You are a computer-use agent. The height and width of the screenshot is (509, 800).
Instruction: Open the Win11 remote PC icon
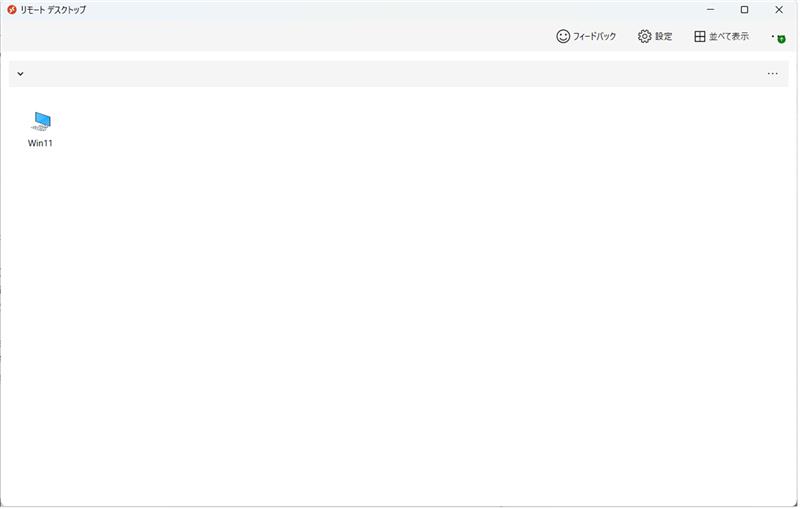click(41, 121)
